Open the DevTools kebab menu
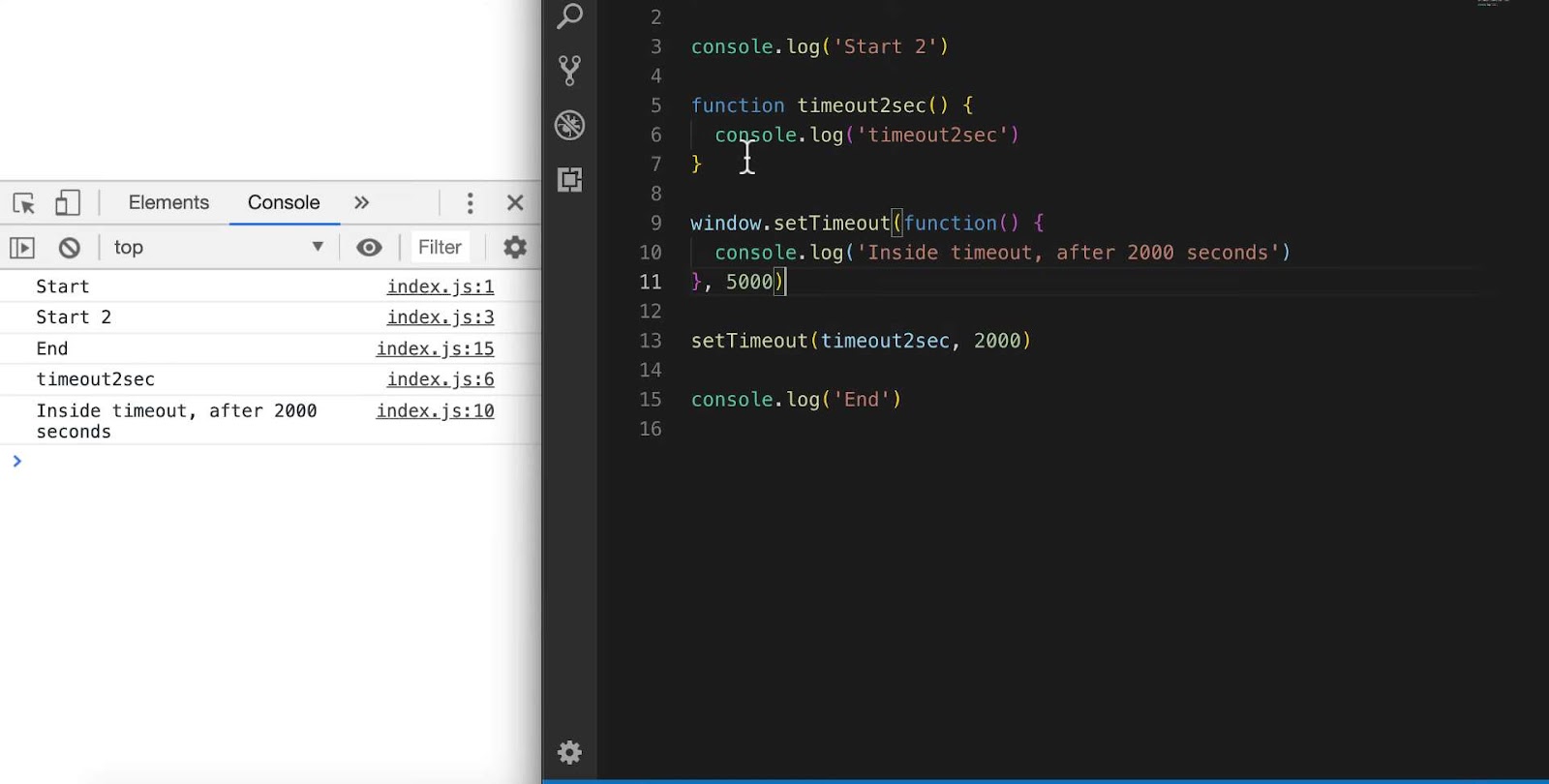 tap(470, 203)
